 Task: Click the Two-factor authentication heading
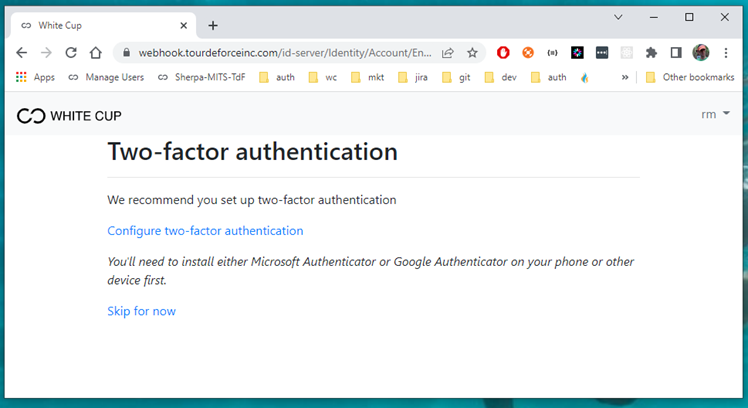coord(252,152)
